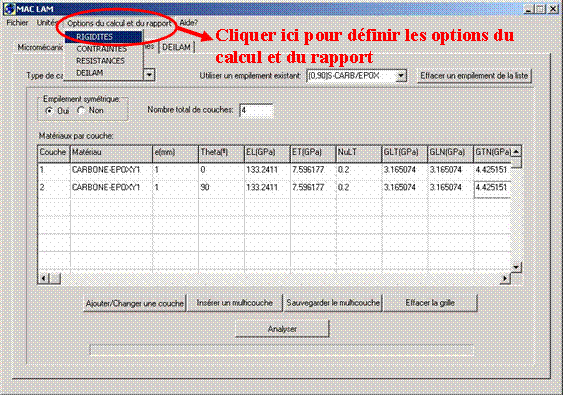Click the progress bar below Analyser

click(x=281, y=350)
